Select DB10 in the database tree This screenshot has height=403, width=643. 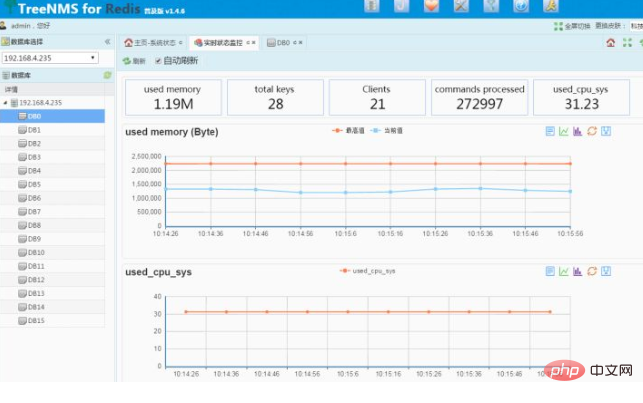pos(52,252)
